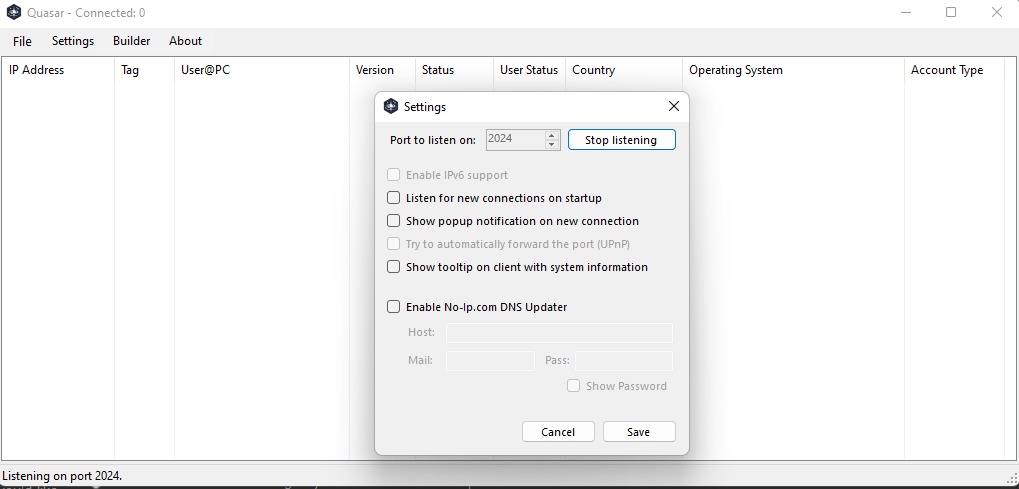1019x489 pixels.
Task: Maximize the Quasar main window
Action: tap(951, 12)
